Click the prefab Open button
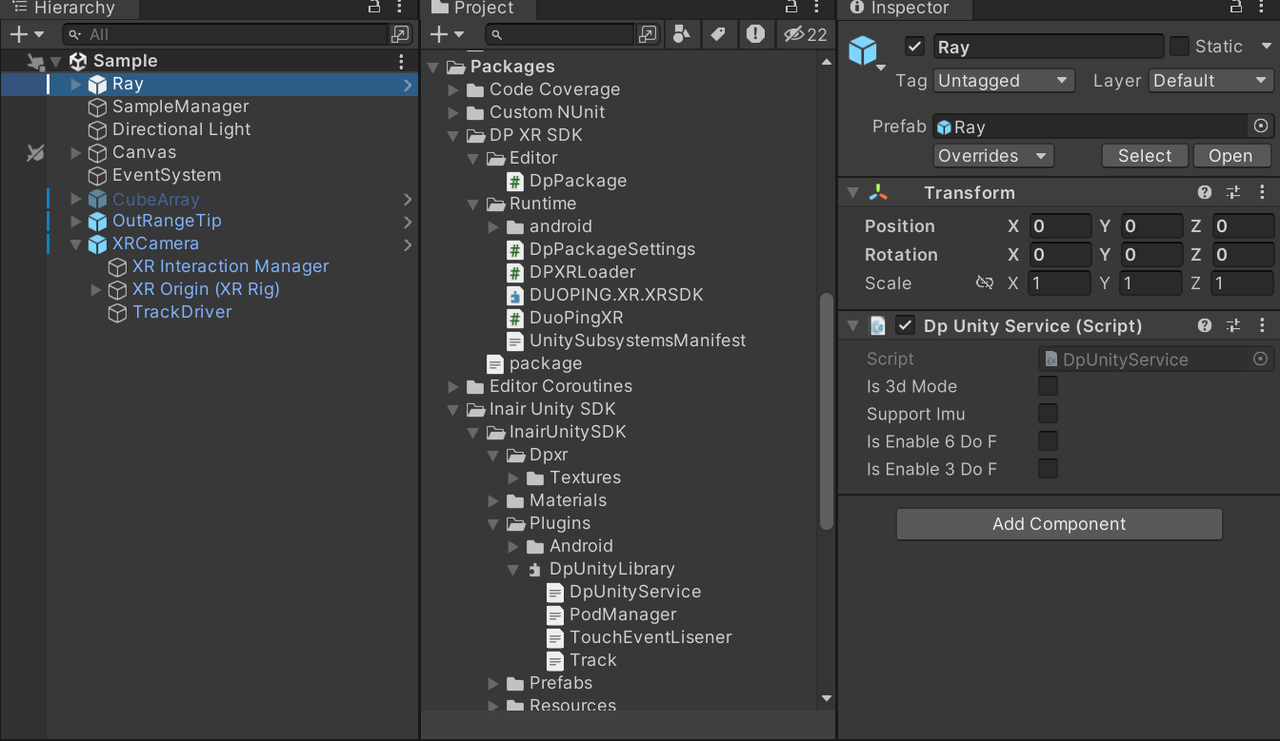Viewport: 1280px width, 741px height. coord(1230,156)
